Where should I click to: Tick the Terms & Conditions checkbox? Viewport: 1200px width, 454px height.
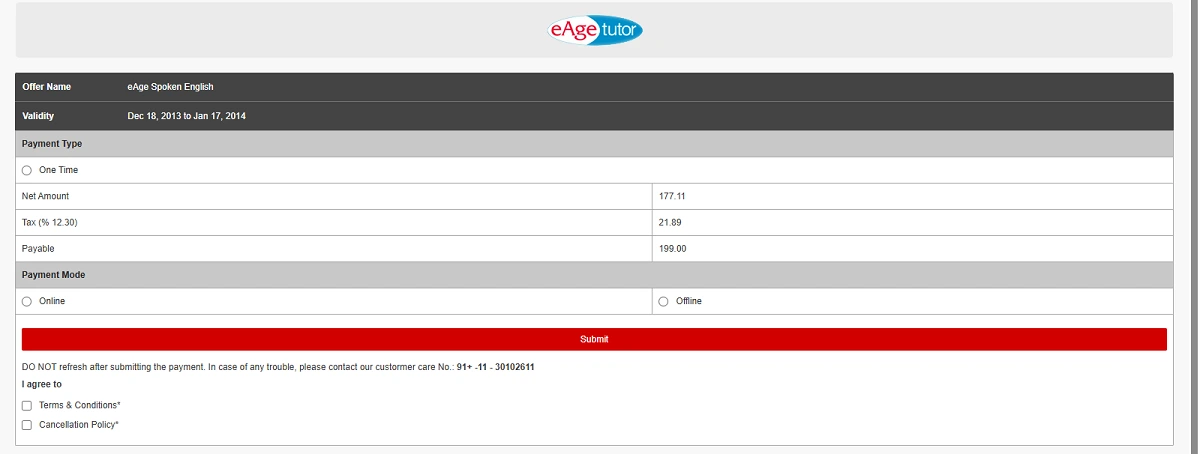coord(27,405)
